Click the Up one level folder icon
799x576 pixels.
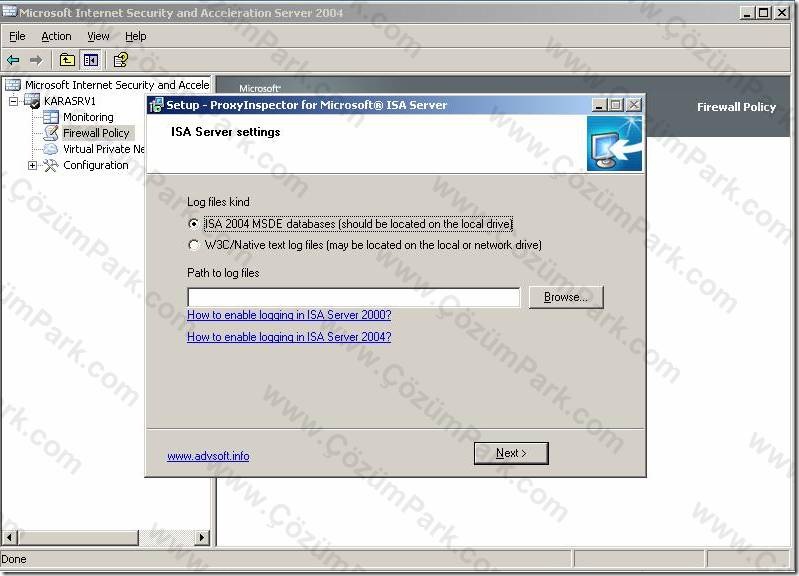[x=67, y=61]
